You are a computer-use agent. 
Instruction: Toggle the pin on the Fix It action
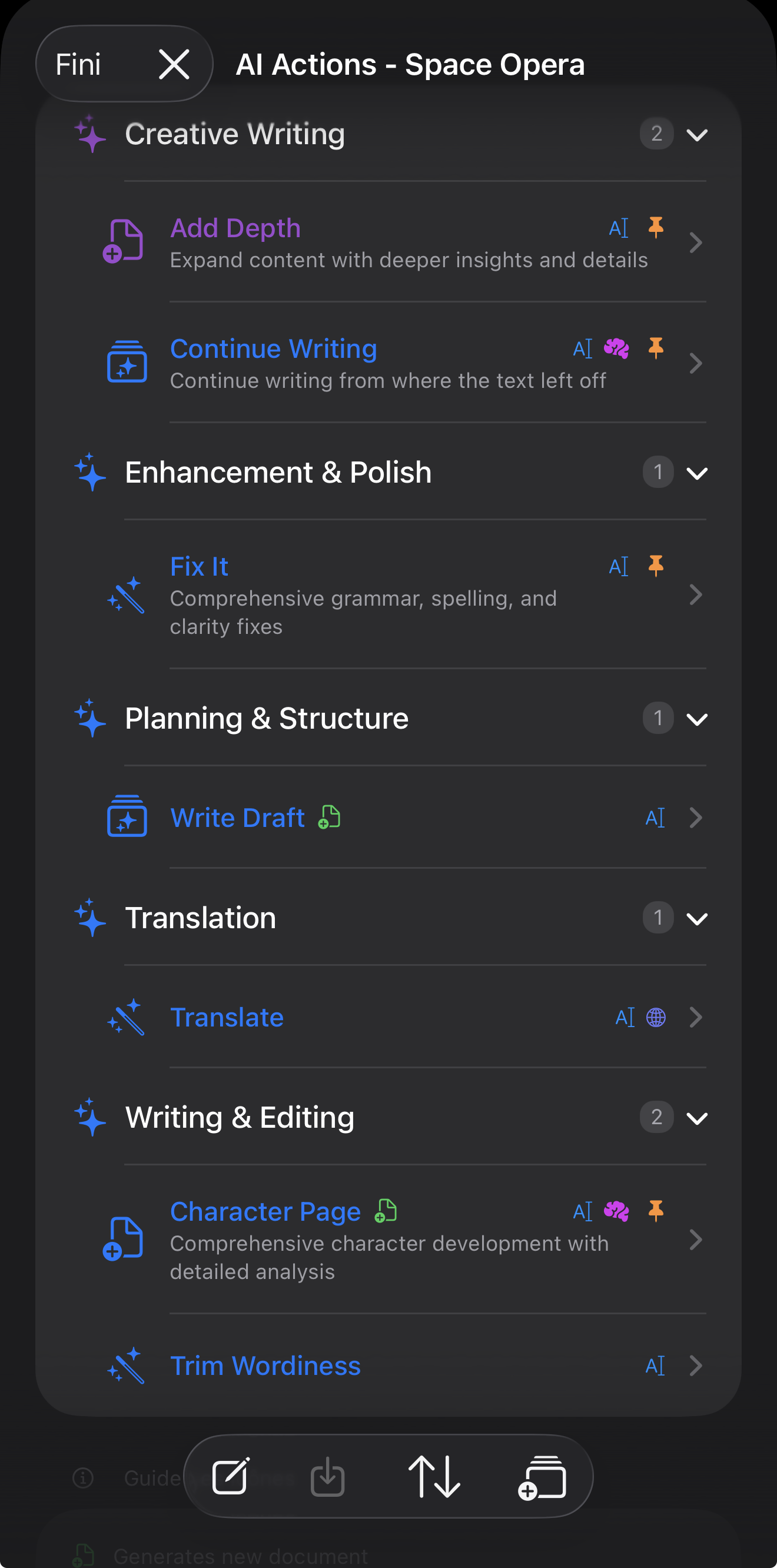(x=656, y=566)
